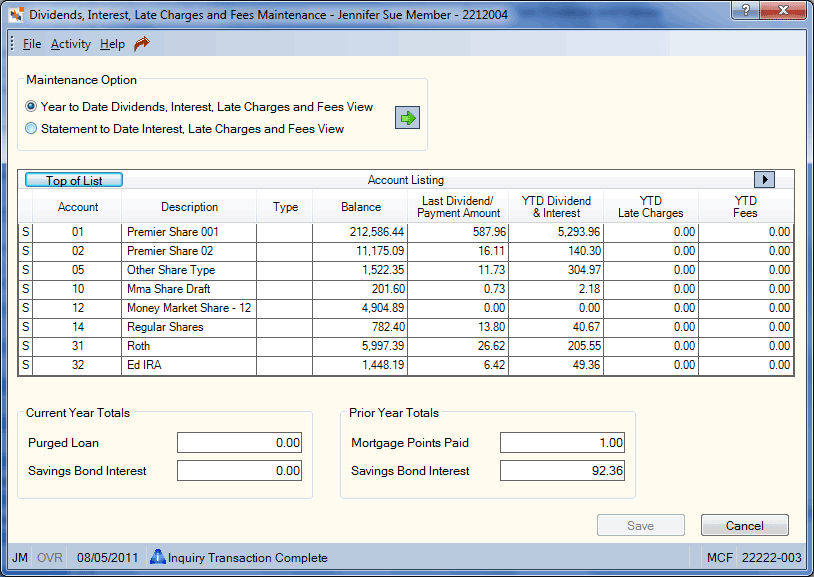
Task: Select Money Market Share - 12 description
Action: tap(189, 308)
